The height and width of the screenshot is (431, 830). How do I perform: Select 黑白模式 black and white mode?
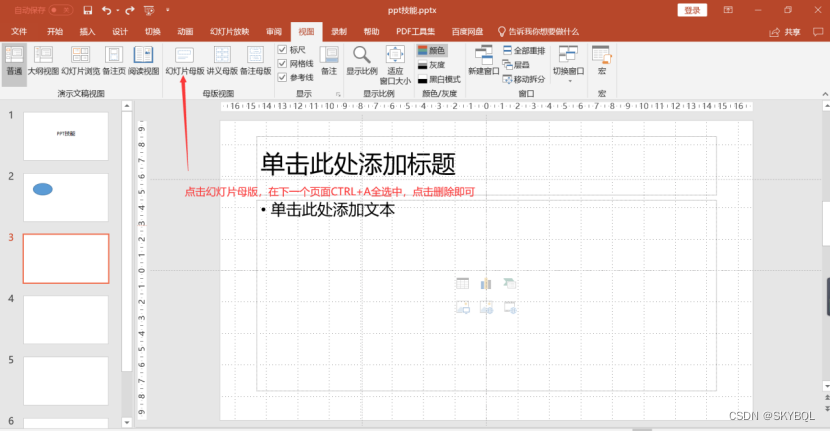[x=439, y=79]
